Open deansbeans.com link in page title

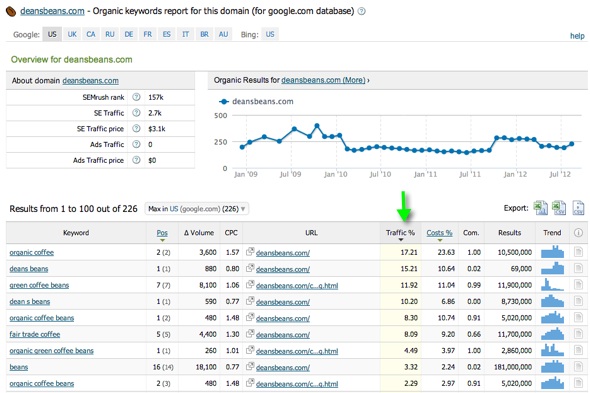pos(52,11)
